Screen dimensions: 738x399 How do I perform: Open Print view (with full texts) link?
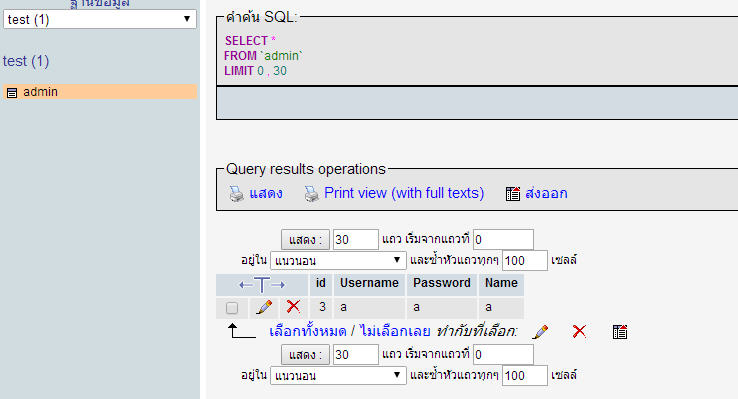[x=404, y=193]
